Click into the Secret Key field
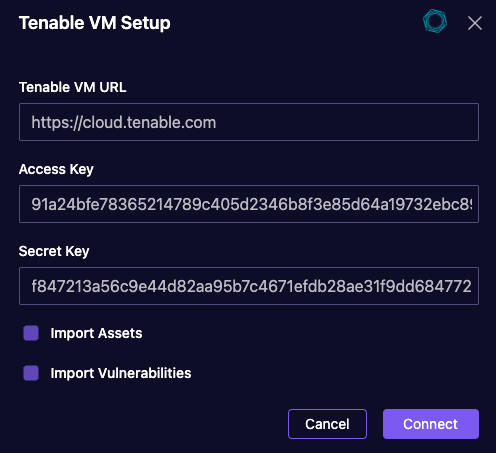Viewport: 496px width, 453px height. tap(249, 286)
